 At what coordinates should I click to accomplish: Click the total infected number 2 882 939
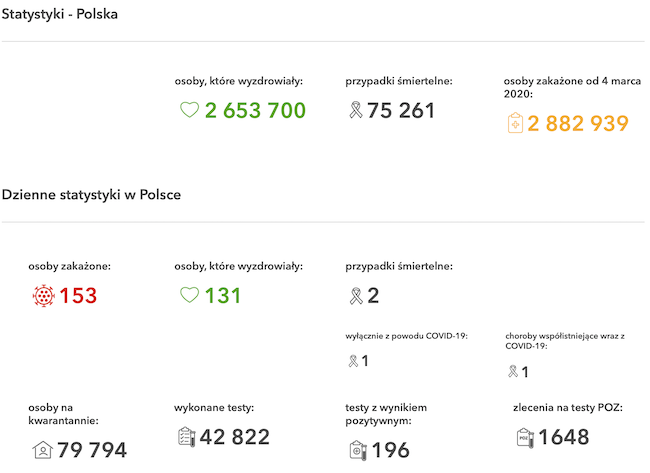tap(578, 124)
